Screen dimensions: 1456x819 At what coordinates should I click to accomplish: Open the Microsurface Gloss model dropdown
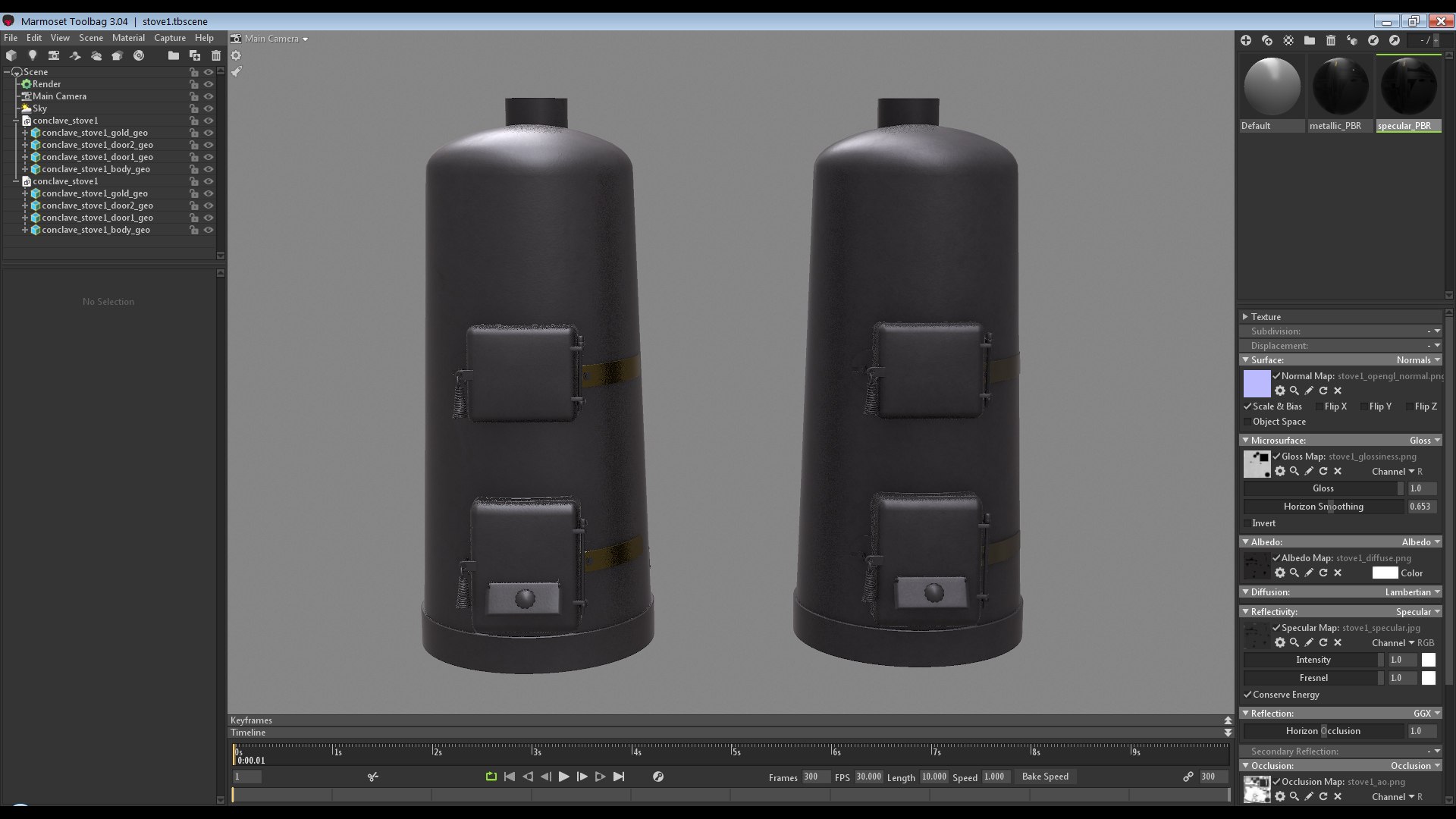1425,441
